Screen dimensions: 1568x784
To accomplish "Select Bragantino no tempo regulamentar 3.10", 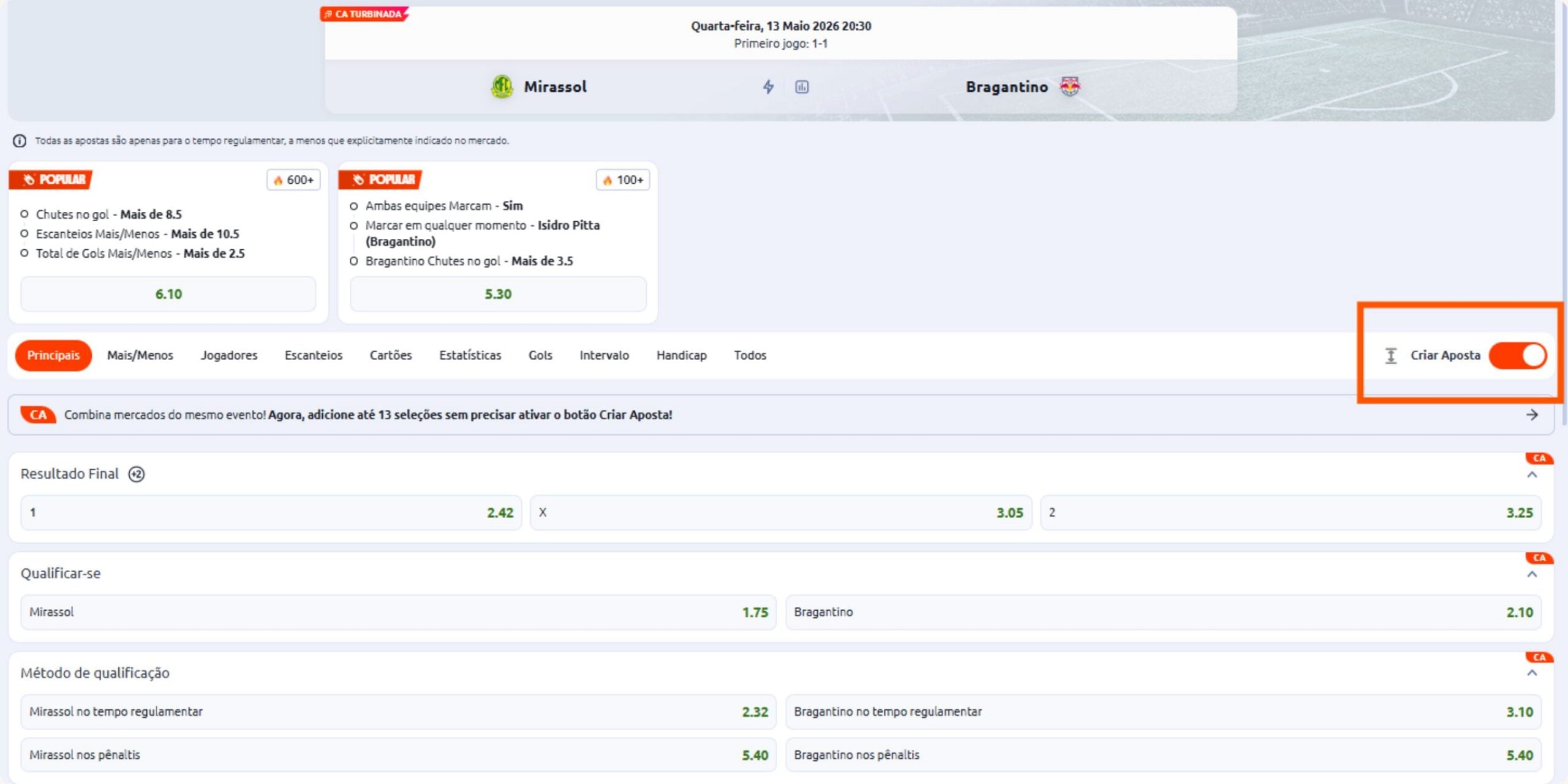I will coord(1164,712).
